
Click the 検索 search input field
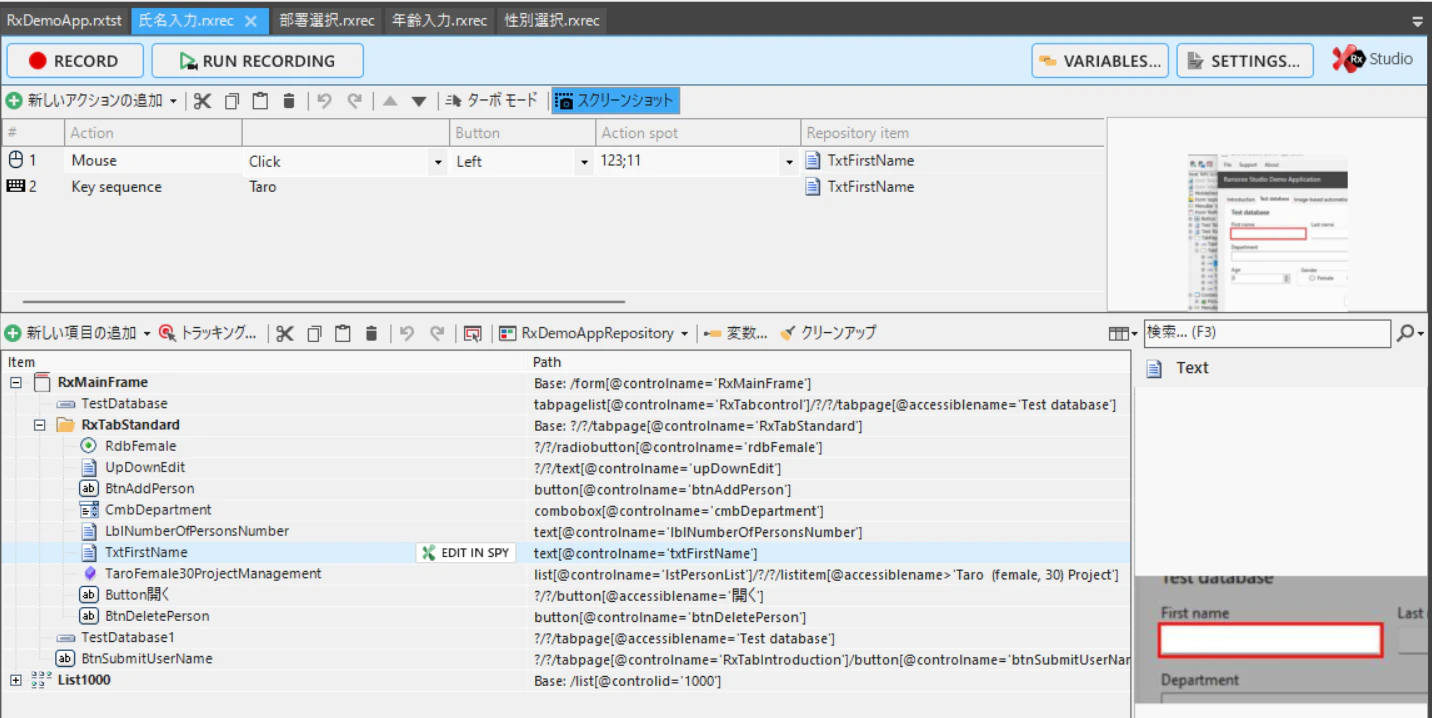click(1267, 333)
